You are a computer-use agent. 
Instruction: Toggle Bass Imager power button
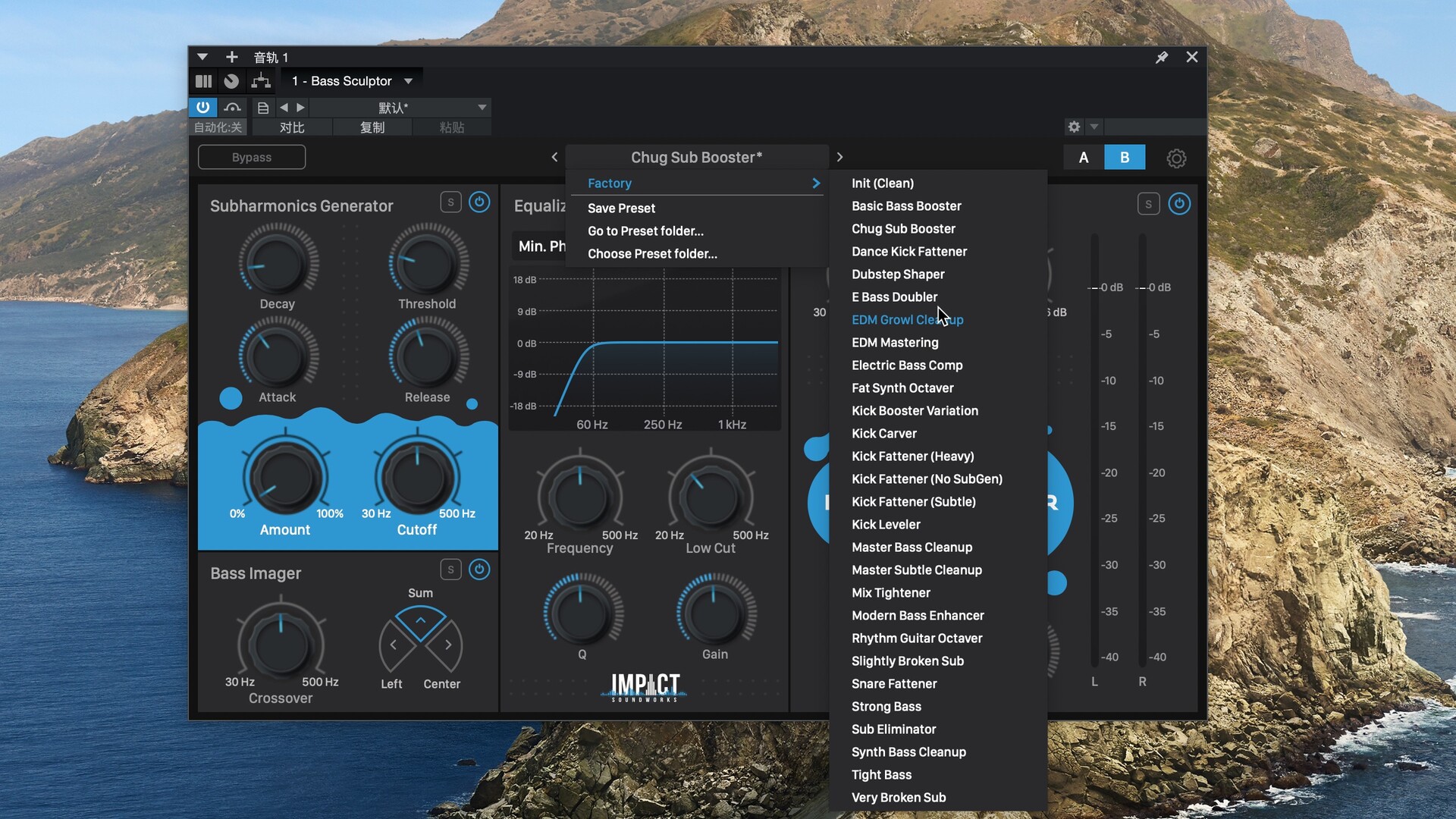[479, 570]
